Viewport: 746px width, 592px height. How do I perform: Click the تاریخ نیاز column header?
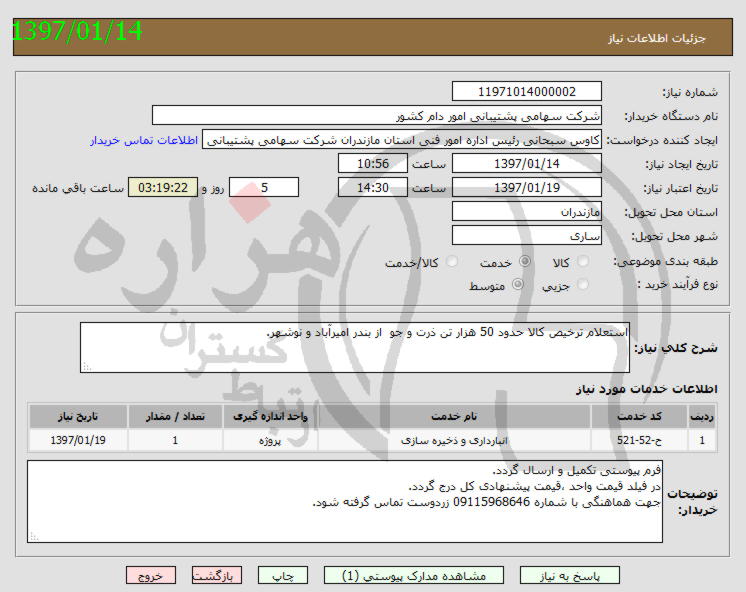pos(78,416)
